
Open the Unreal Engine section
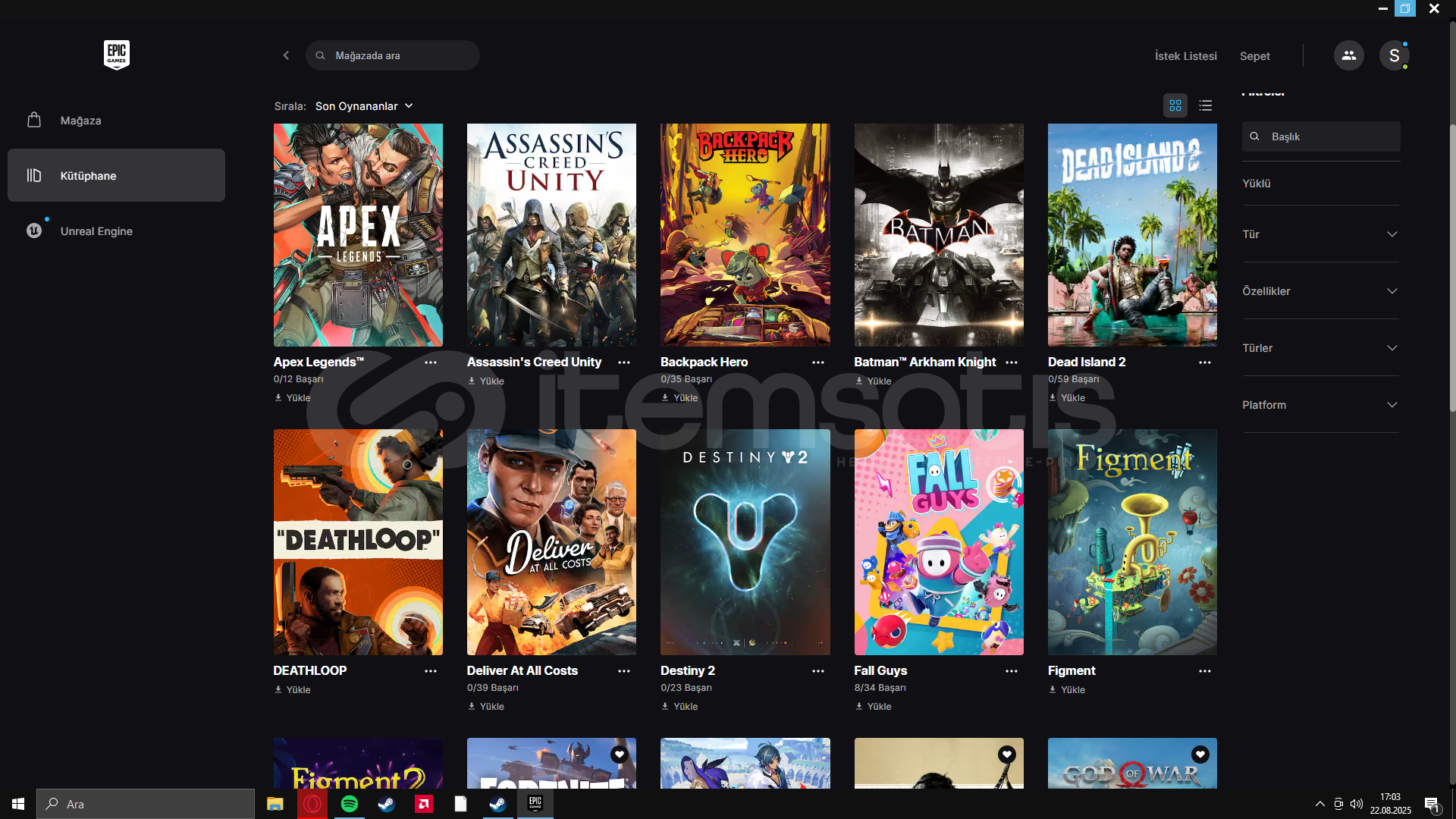coord(116,231)
